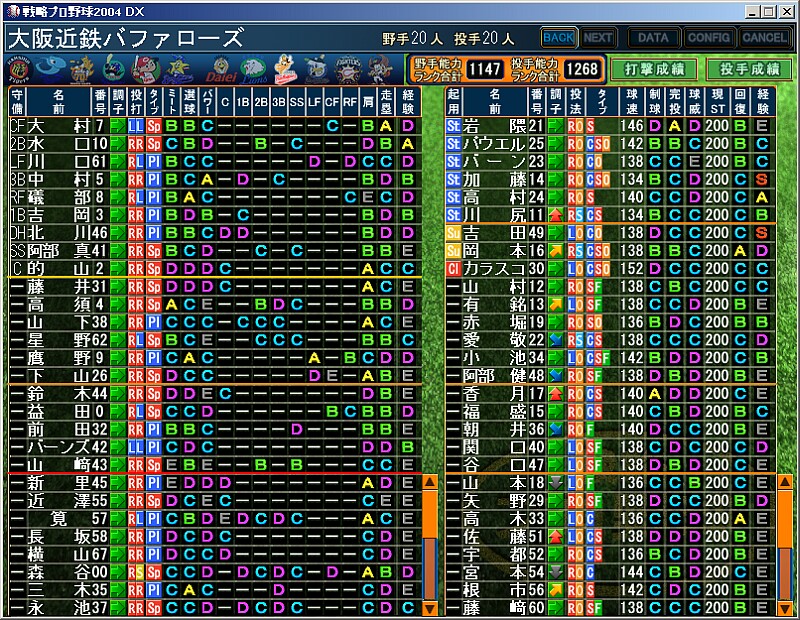Click 大村's green condition arrow icon
This screenshot has width=800, height=620.
point(118,126)
